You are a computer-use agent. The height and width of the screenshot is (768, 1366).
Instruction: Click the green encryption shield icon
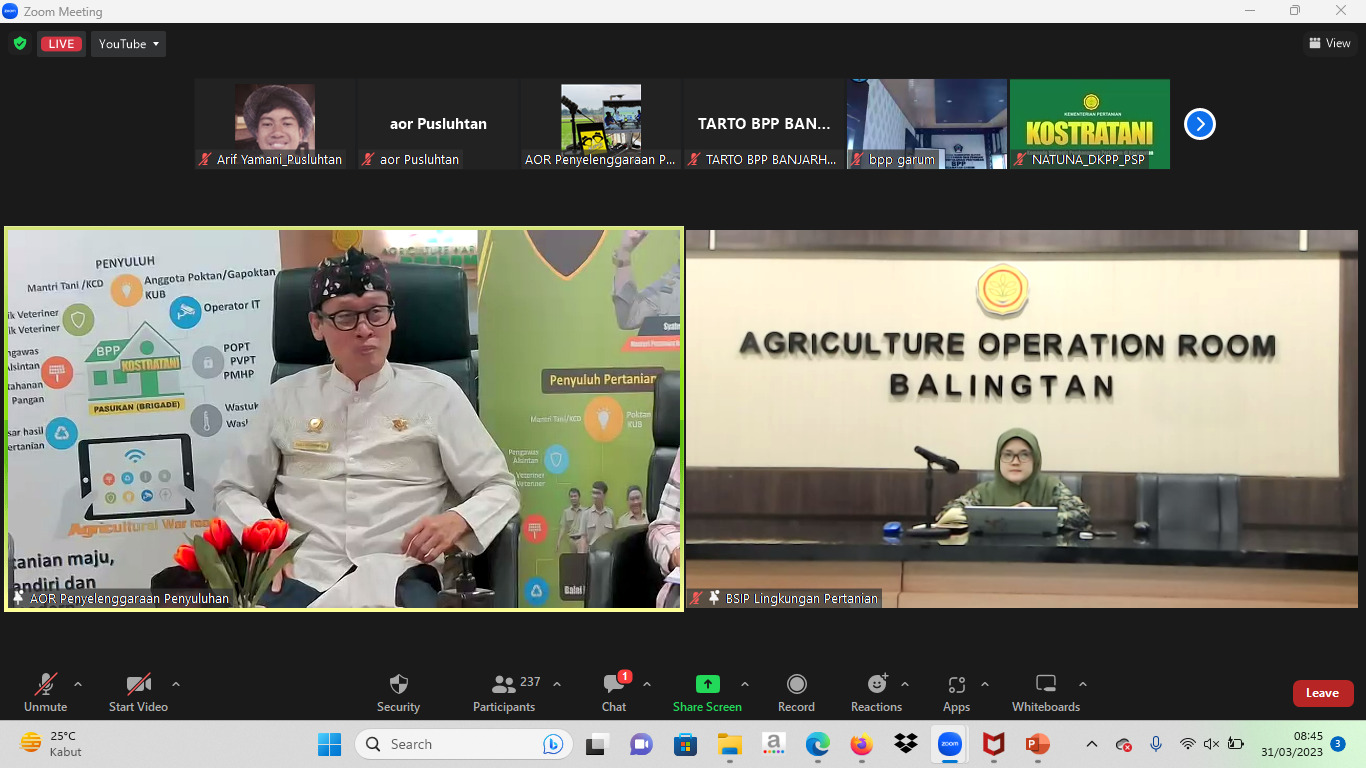click(19, 43)
